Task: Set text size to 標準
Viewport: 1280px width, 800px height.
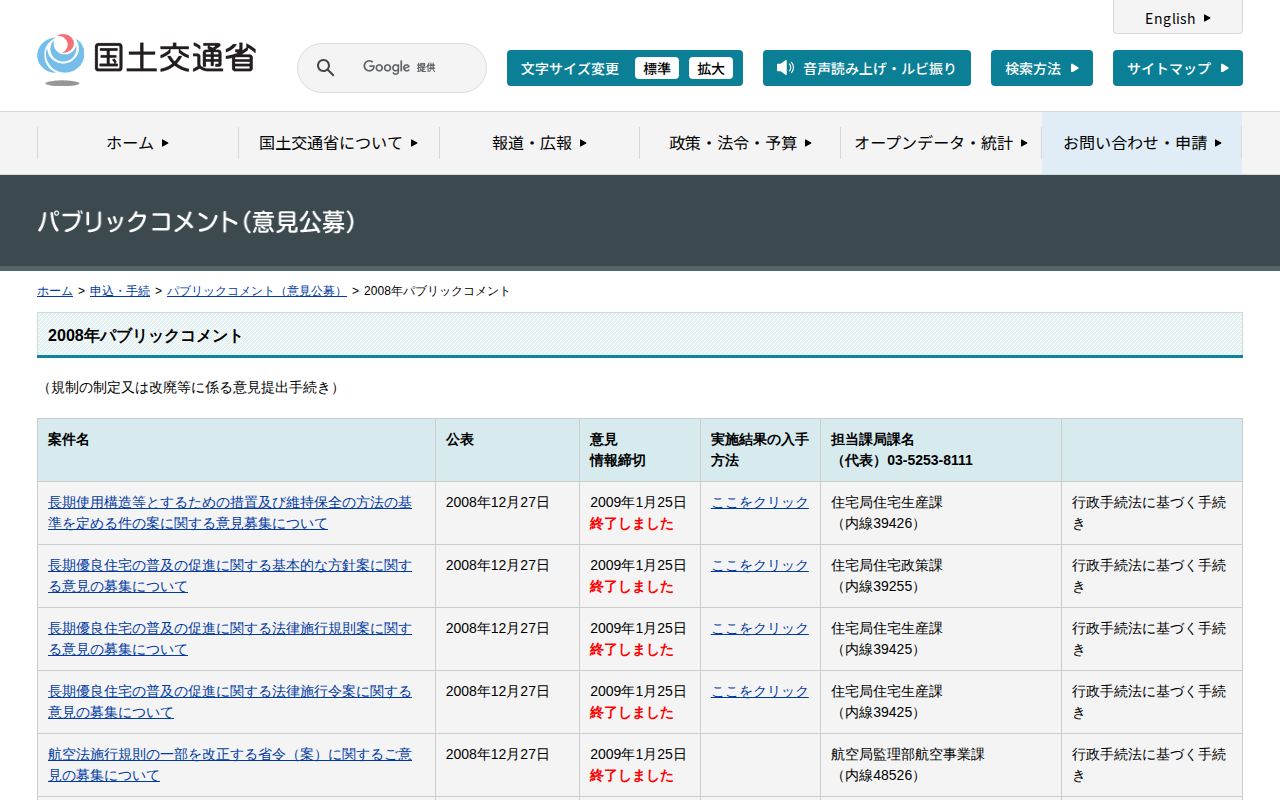Action: tap(656, 68)
